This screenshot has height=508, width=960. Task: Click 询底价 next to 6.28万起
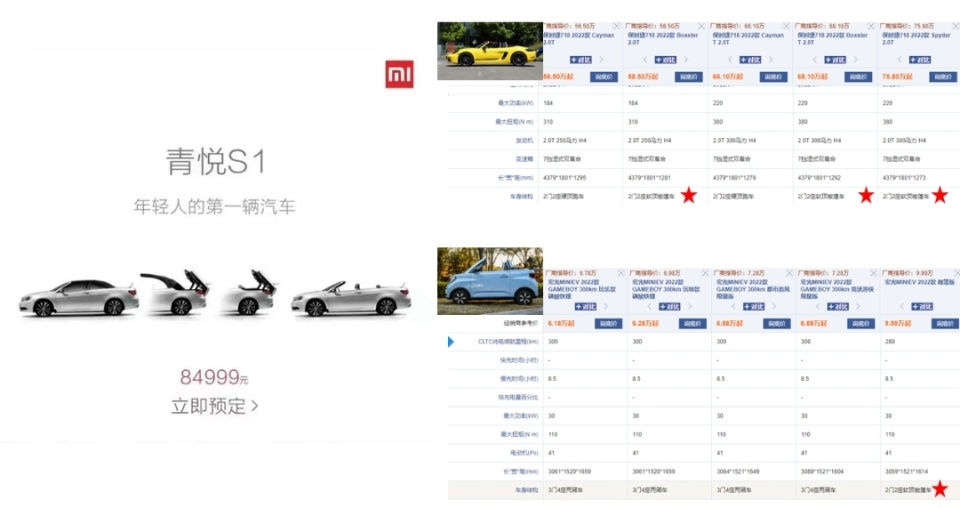click(x=692, y=323)
